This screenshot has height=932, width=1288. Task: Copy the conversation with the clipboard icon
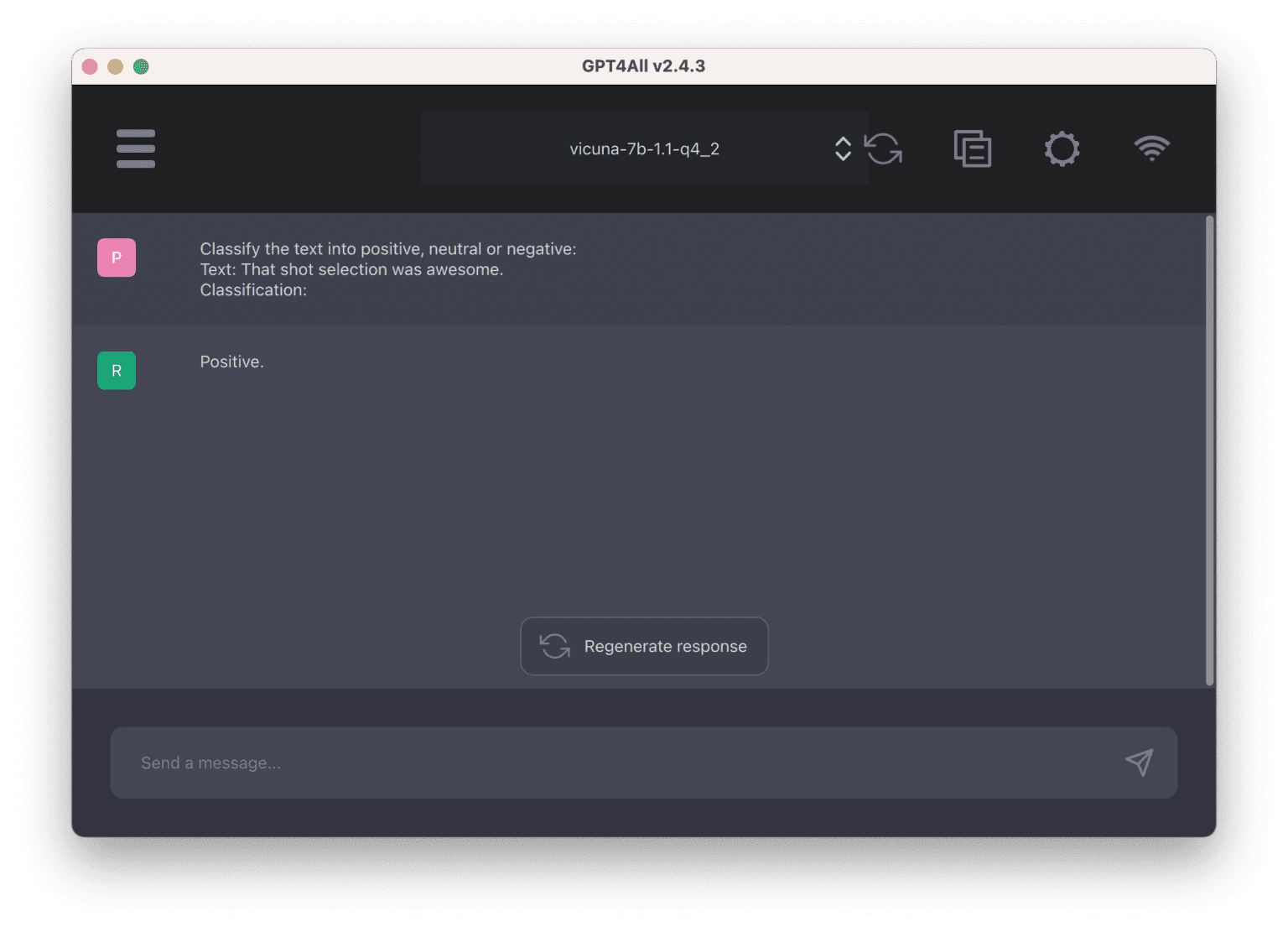(973, 149)
